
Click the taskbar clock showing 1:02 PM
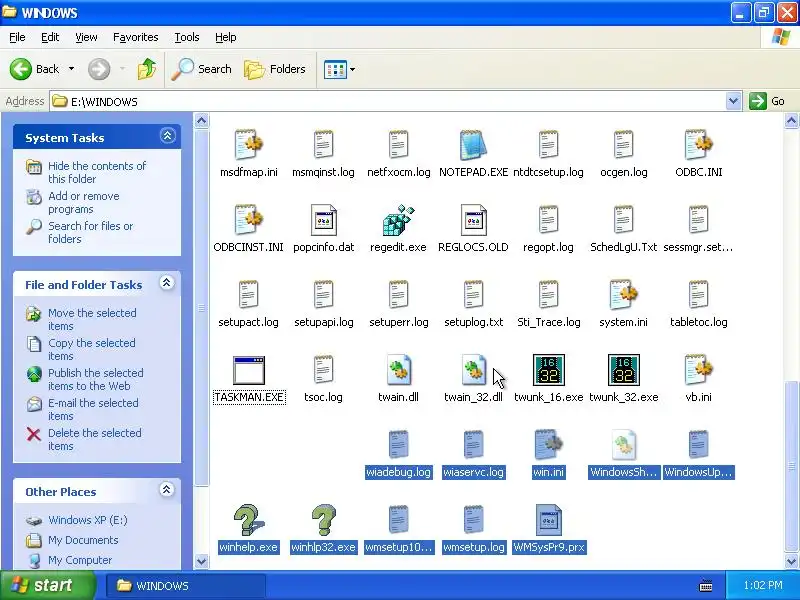(763, 585)
